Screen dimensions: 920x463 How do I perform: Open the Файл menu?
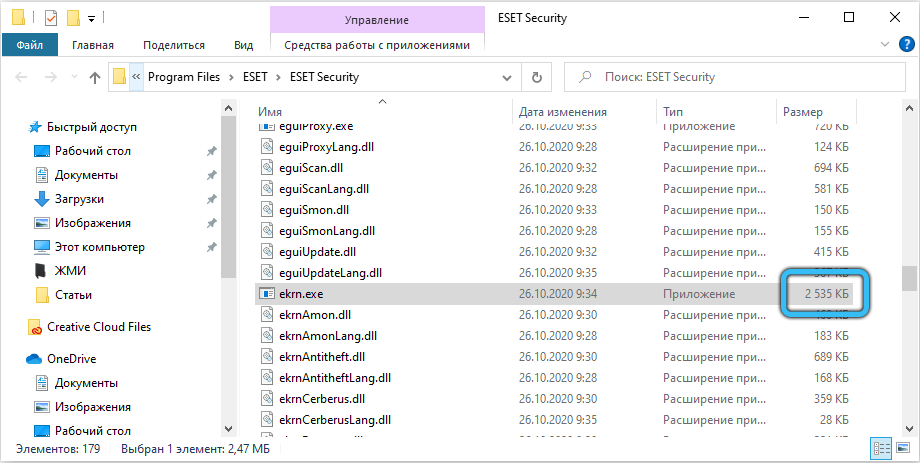click(28, 45)
